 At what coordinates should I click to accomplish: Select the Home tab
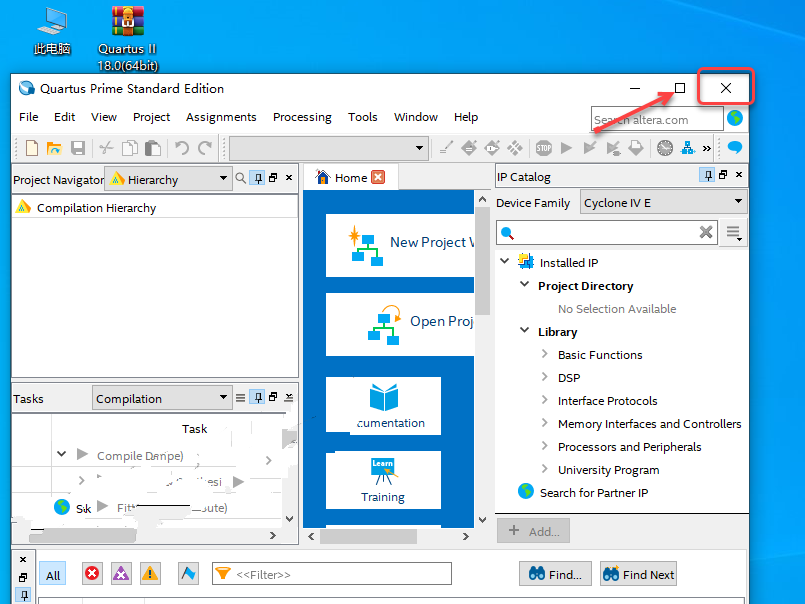[x=351, y=177]
